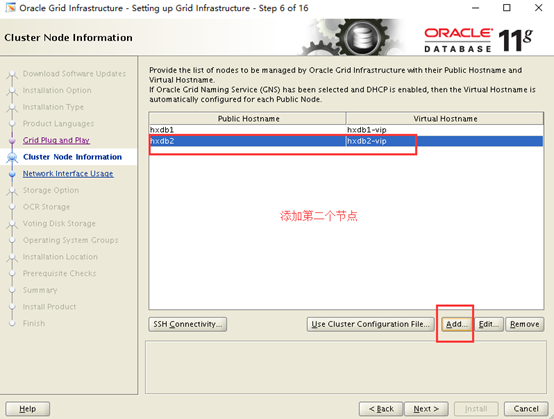Open the Help button

click(x=28, y=409)
